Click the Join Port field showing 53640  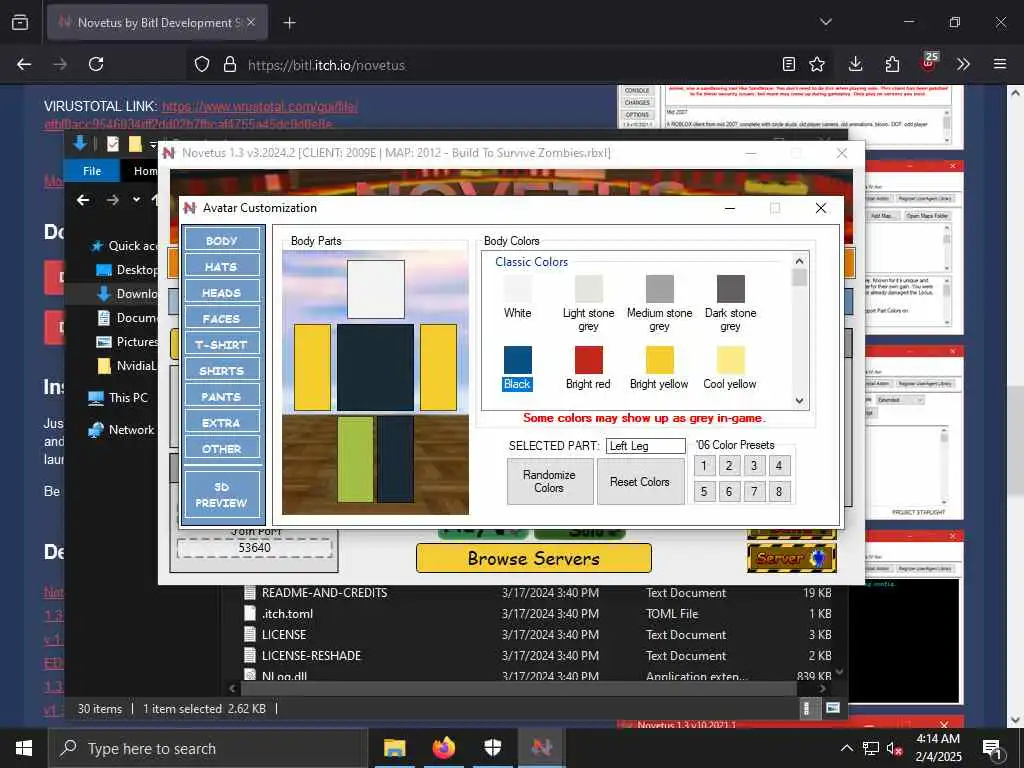[254, 547]
